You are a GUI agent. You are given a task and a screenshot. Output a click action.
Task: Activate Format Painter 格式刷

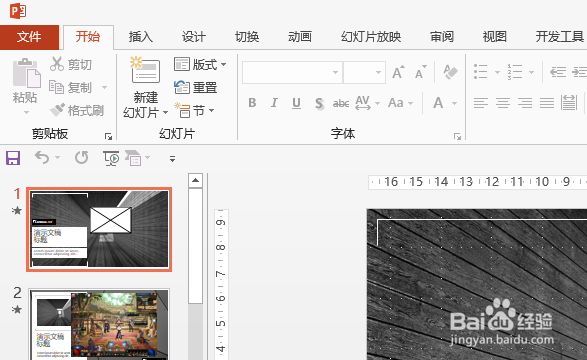pos(77,110)
